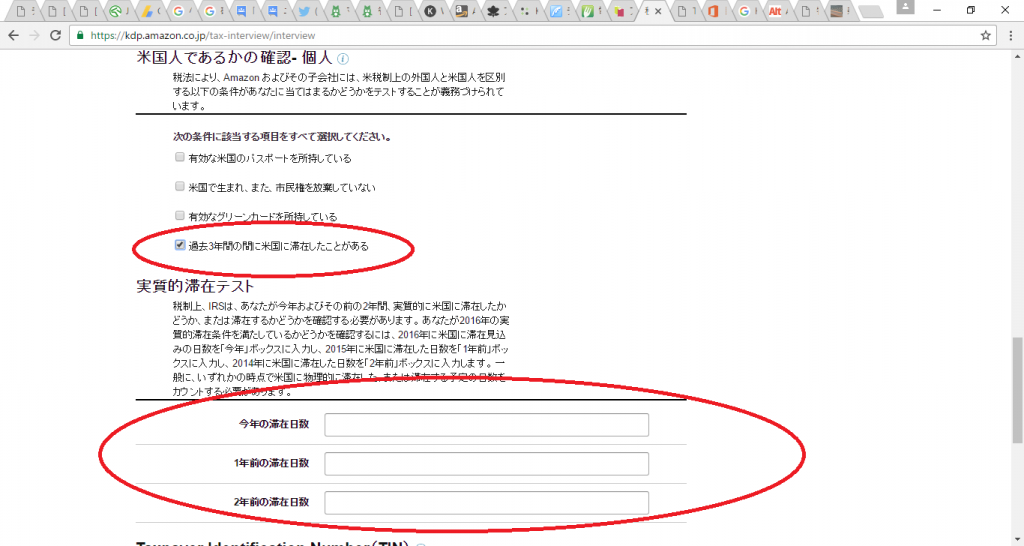The height and width of the screenshot is (546, 1024).
Task: View site info via green padlock icon
Action: point(80,35)
